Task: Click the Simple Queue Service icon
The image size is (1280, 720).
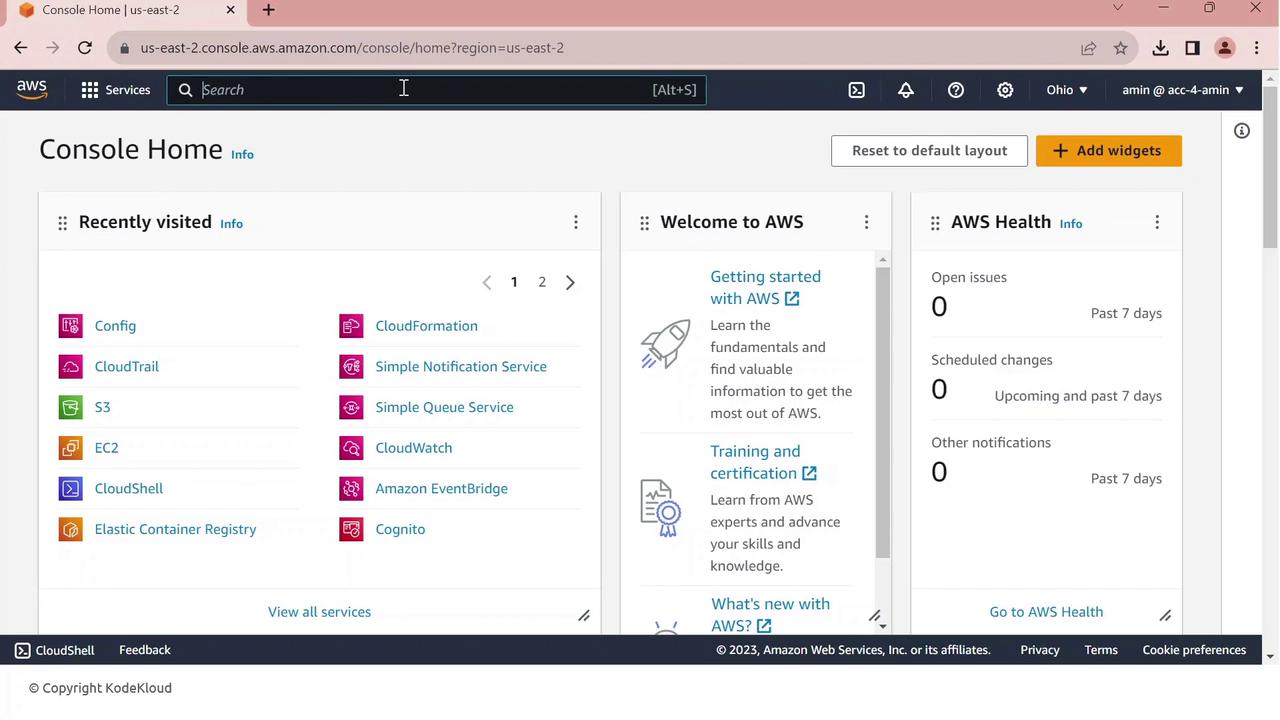Action: (x=351, y=407)
